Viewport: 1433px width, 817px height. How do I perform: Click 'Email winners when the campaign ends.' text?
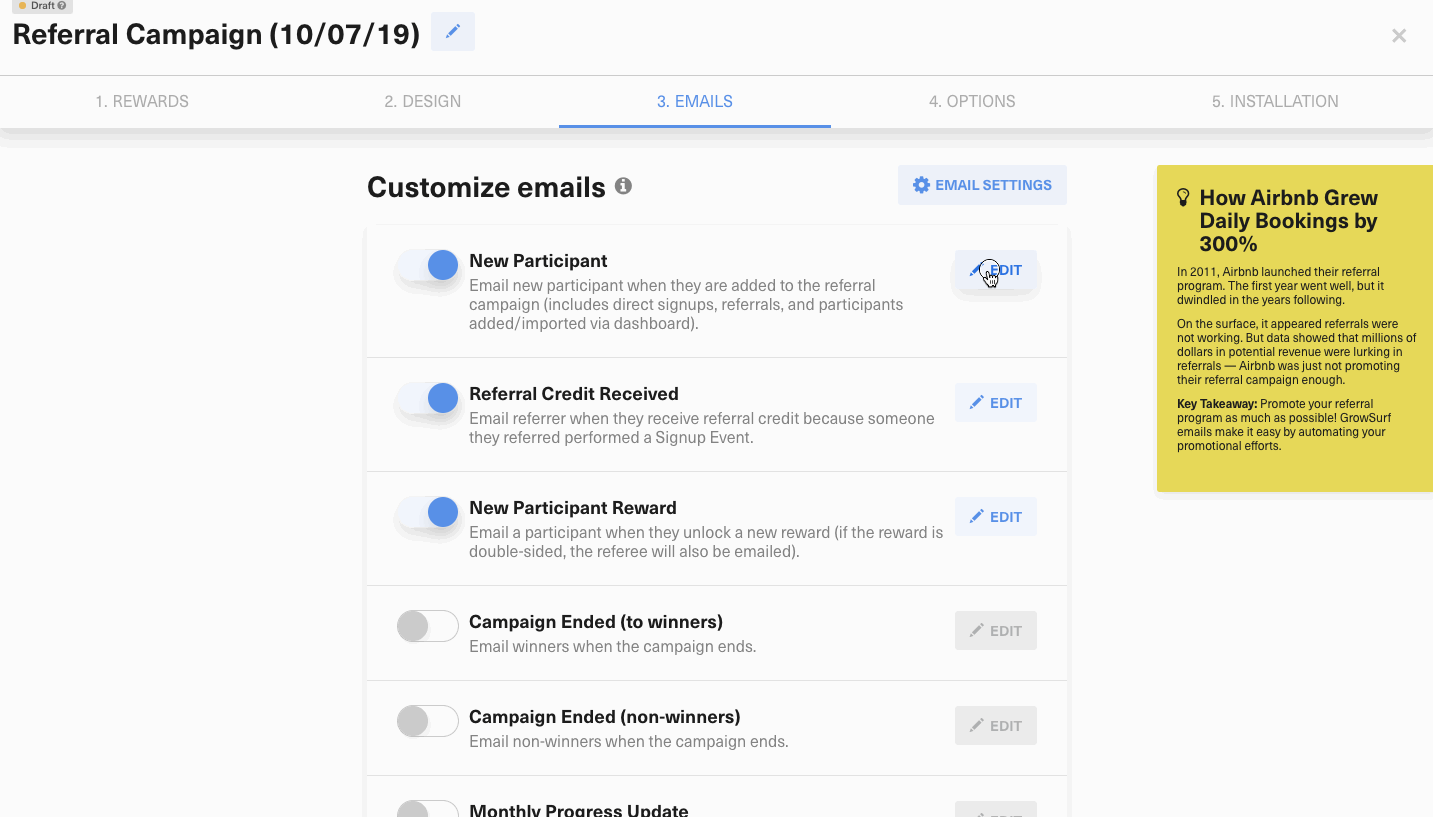point(613,647)
